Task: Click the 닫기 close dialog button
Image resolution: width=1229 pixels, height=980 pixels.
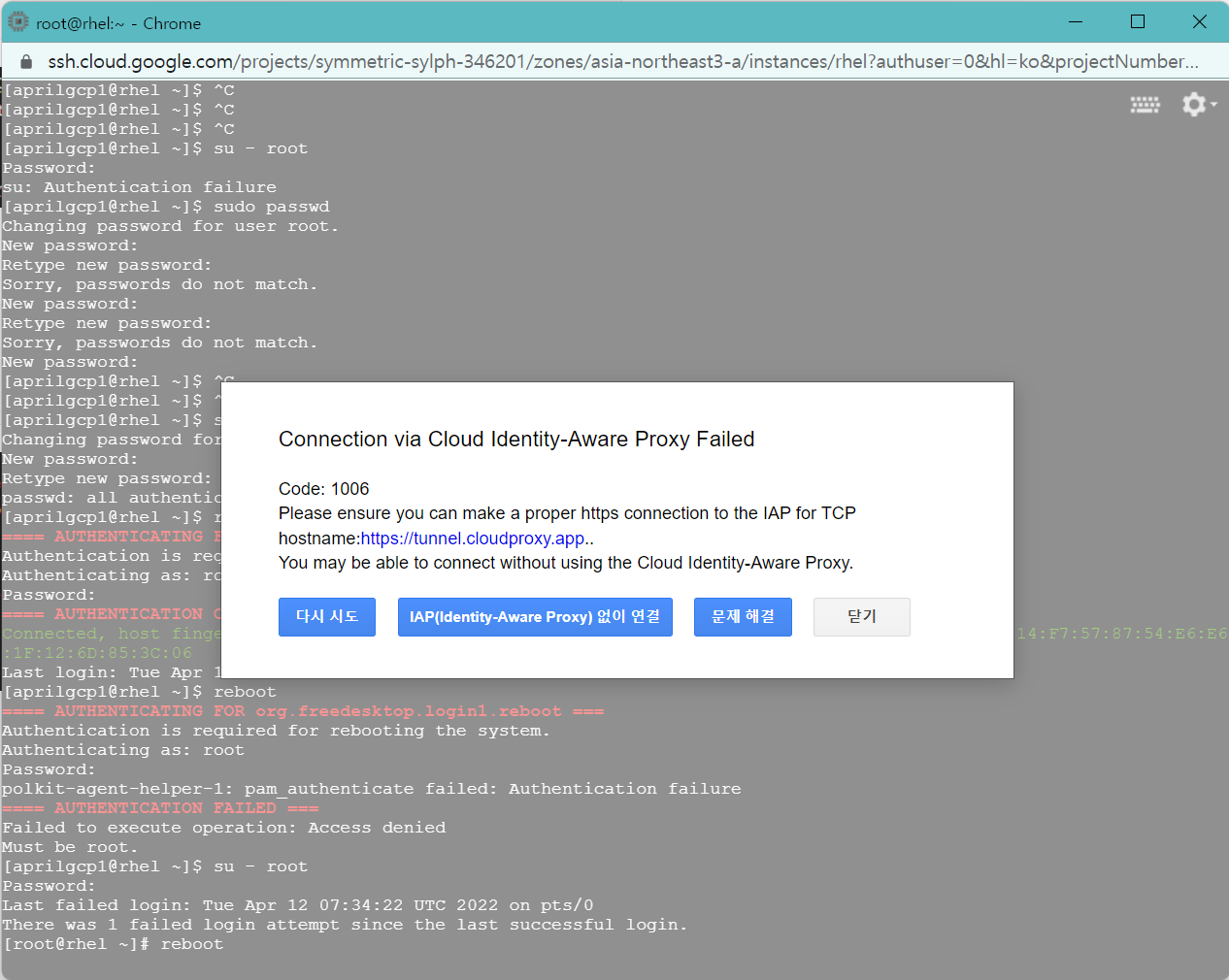Action: (862, 617)
